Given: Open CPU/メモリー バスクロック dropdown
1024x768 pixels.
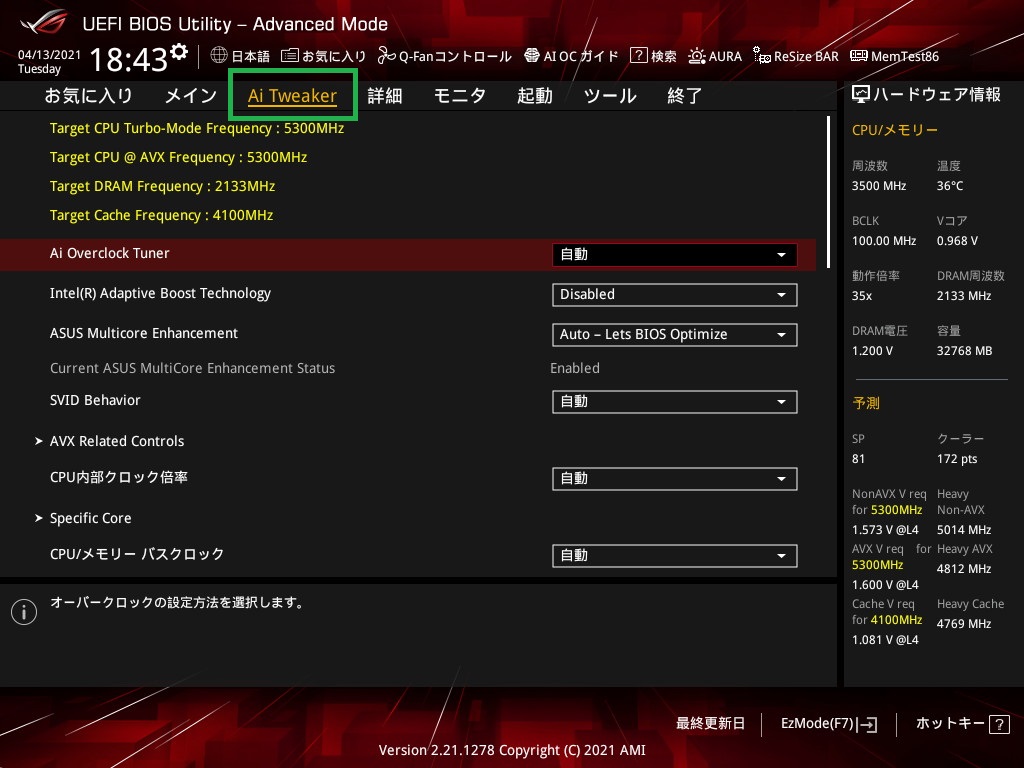Looking at the screenshot, I should click(674, 556).
